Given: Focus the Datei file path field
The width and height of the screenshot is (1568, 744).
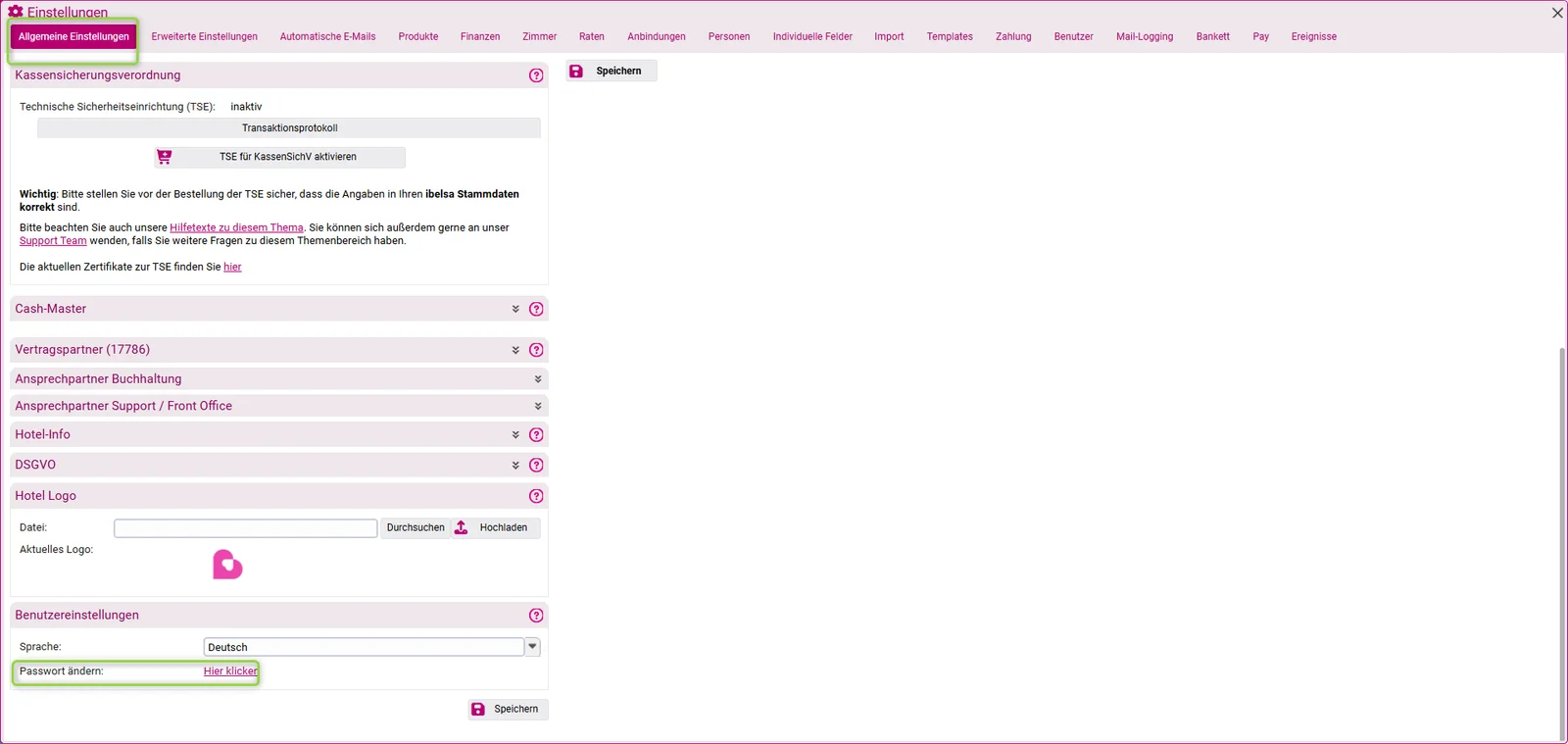Looking at the screenshot, I should (246, 528).
